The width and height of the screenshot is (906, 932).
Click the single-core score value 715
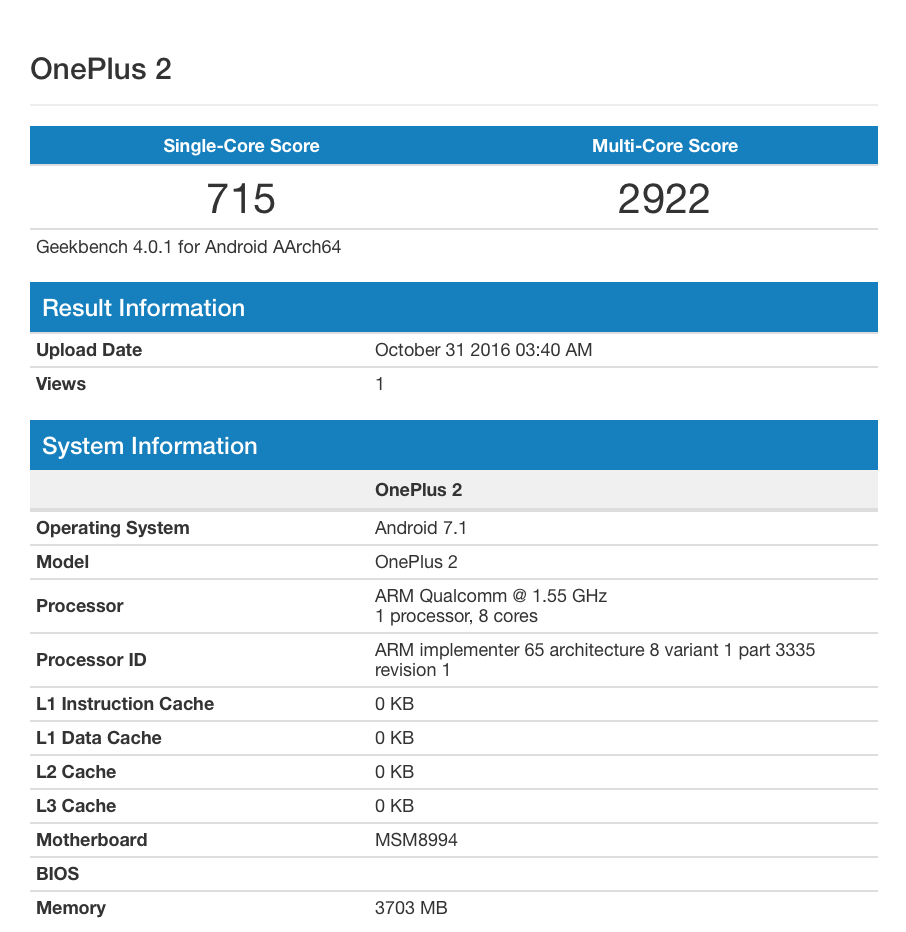241,198
